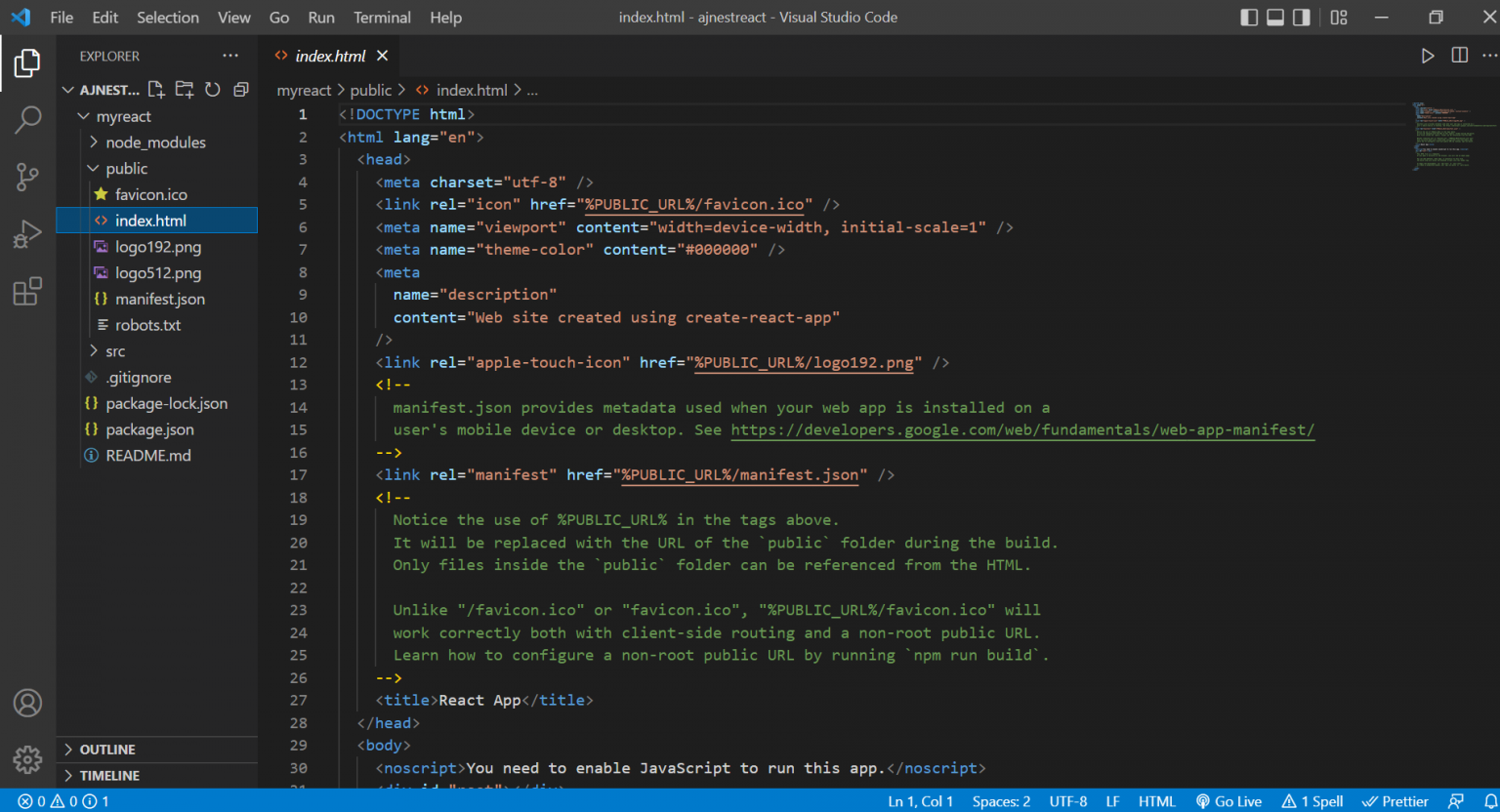Open the Source Control view

tap(27, 177)
